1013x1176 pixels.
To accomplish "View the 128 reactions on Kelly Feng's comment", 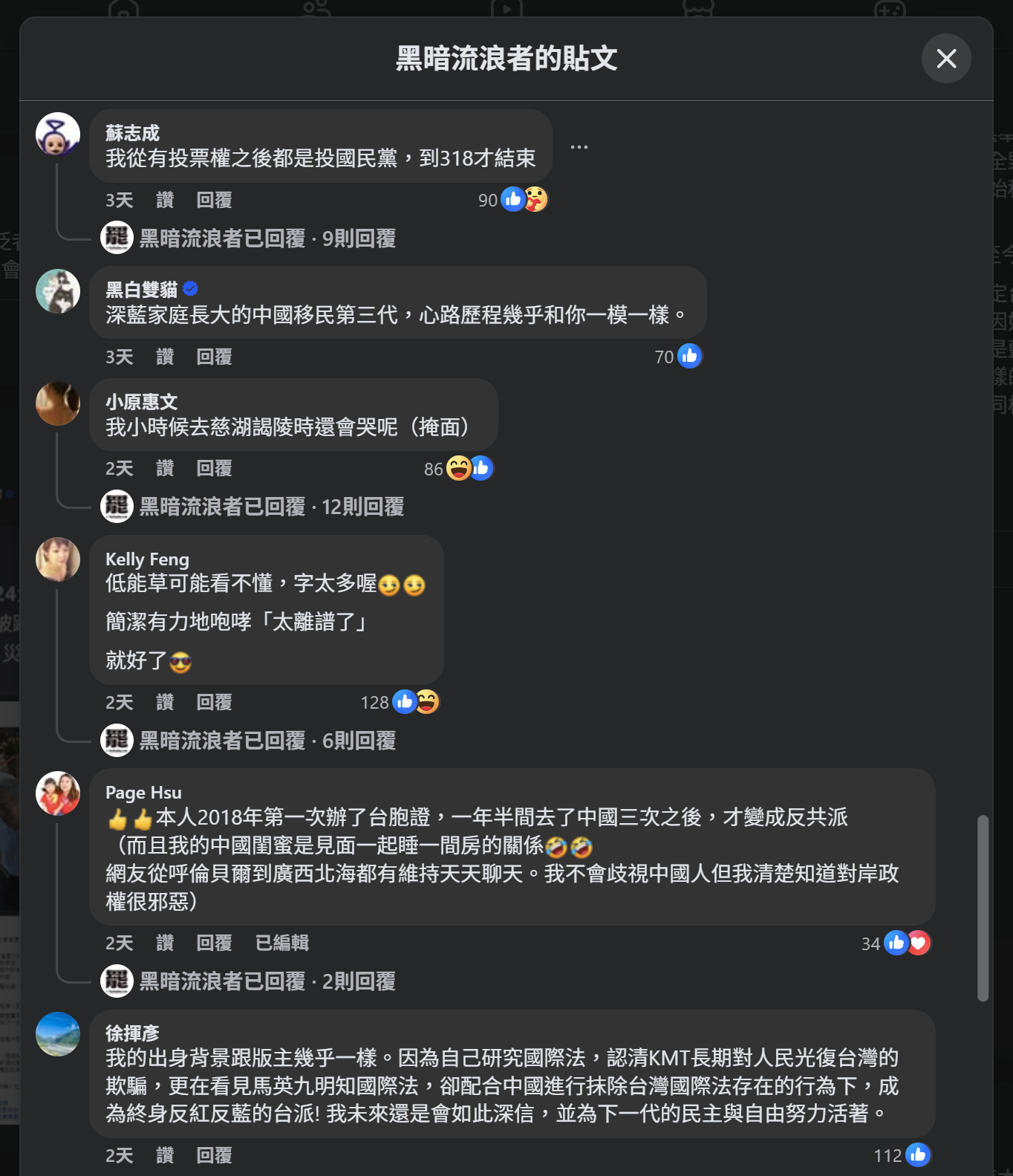I will click(400, 702).
